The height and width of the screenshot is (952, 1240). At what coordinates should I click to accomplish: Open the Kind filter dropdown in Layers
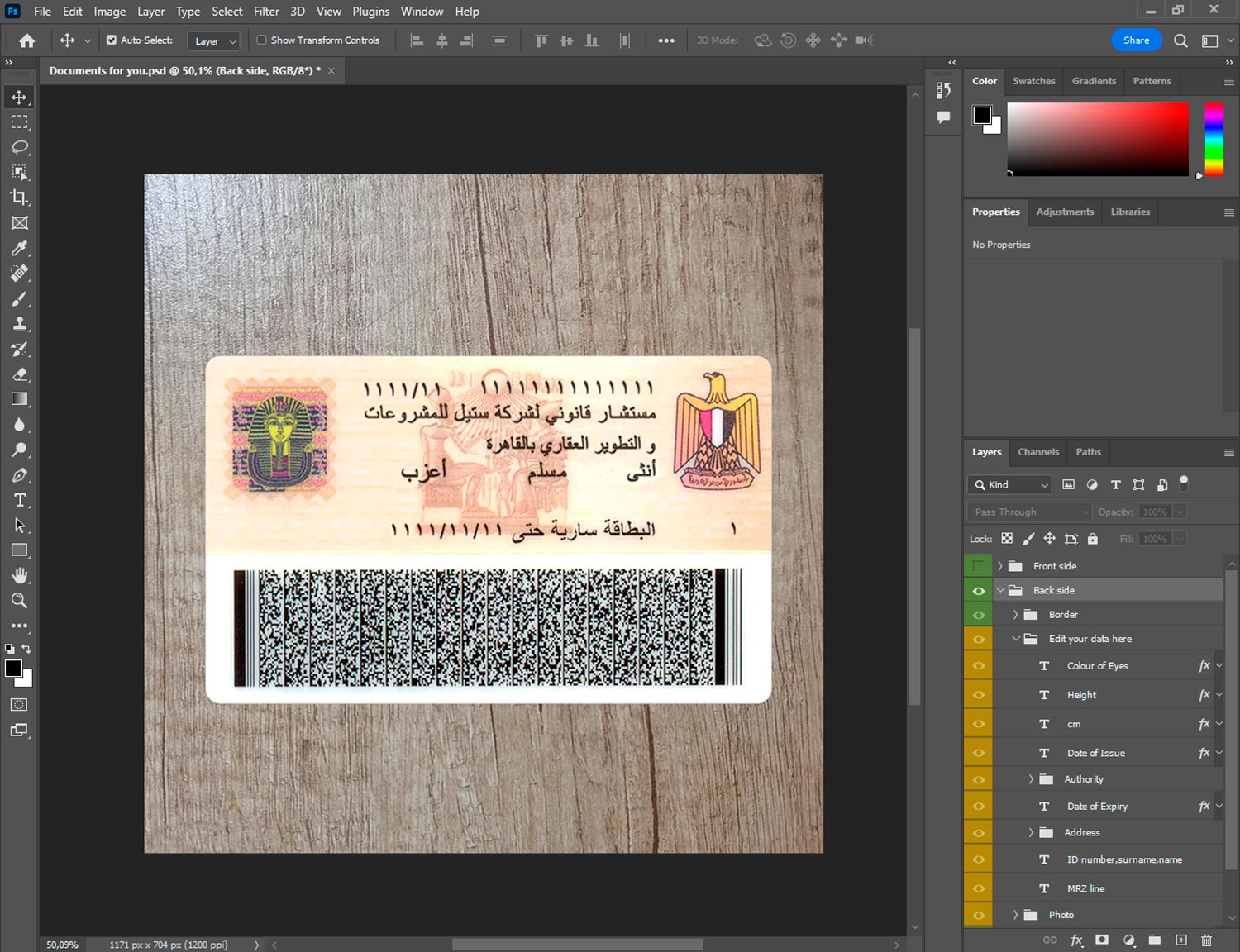click(1011, 485)
